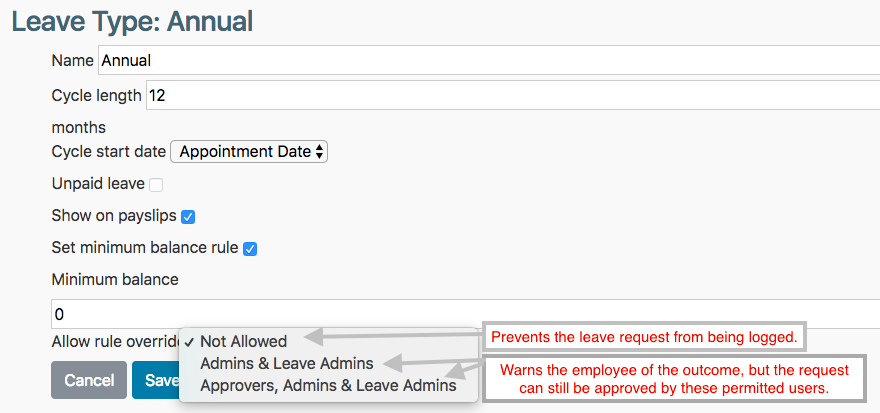Select the checked Not Allowed option
Image resolution: width=880 pixels, height=413 pixels.
click(243, 341)
